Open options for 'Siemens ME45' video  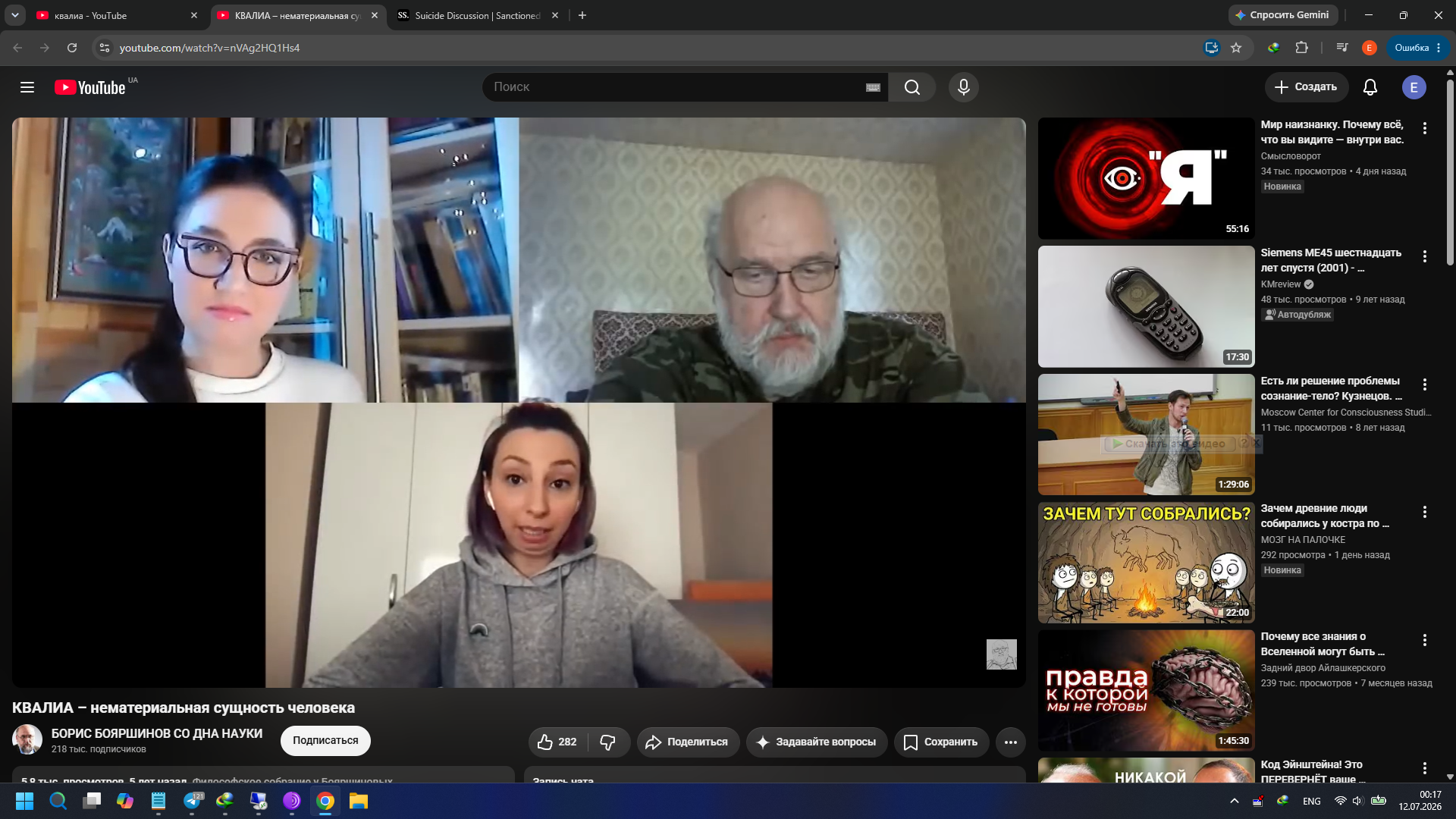(1425, 256)
